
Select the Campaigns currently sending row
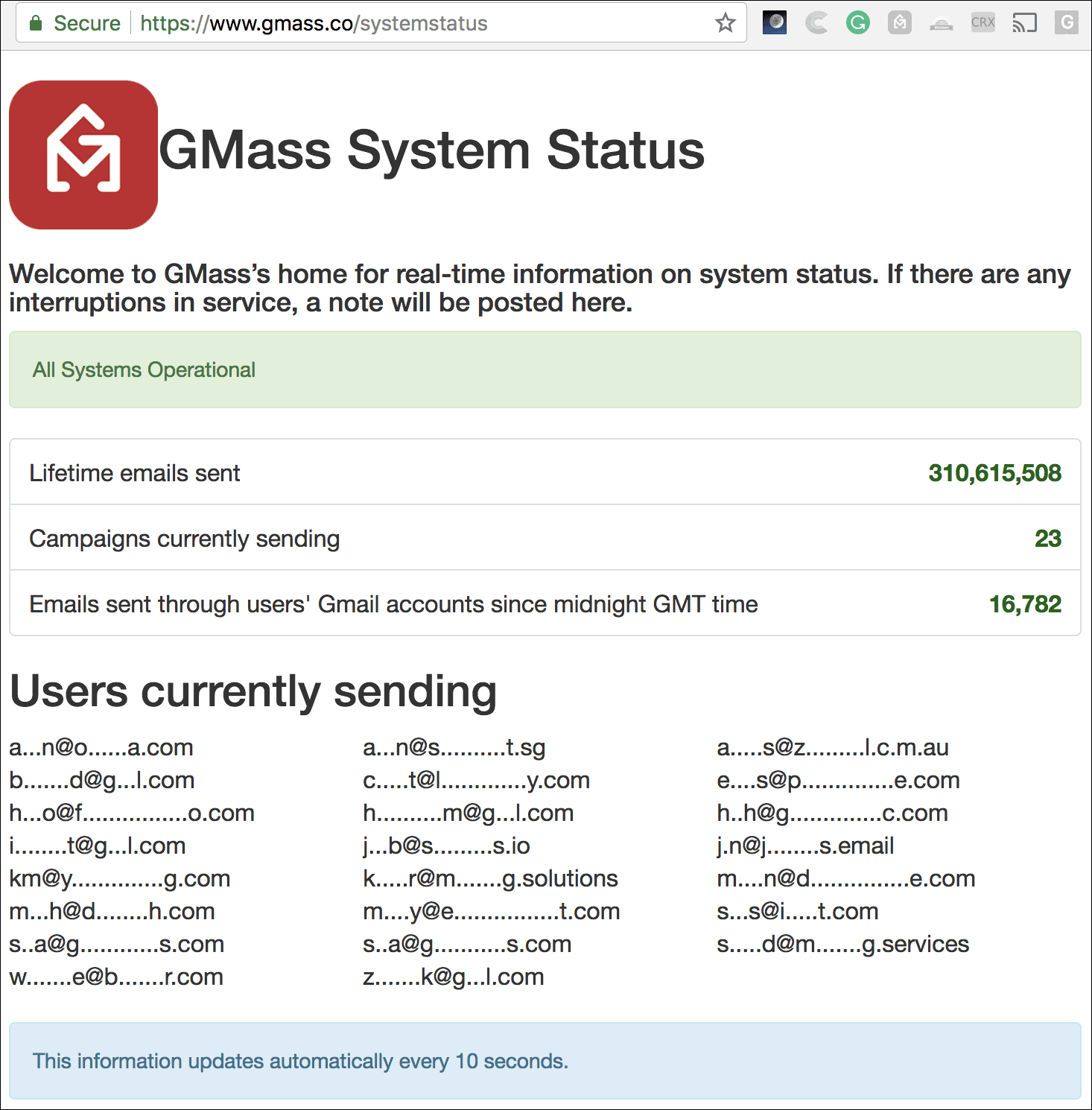pos(545,538)
